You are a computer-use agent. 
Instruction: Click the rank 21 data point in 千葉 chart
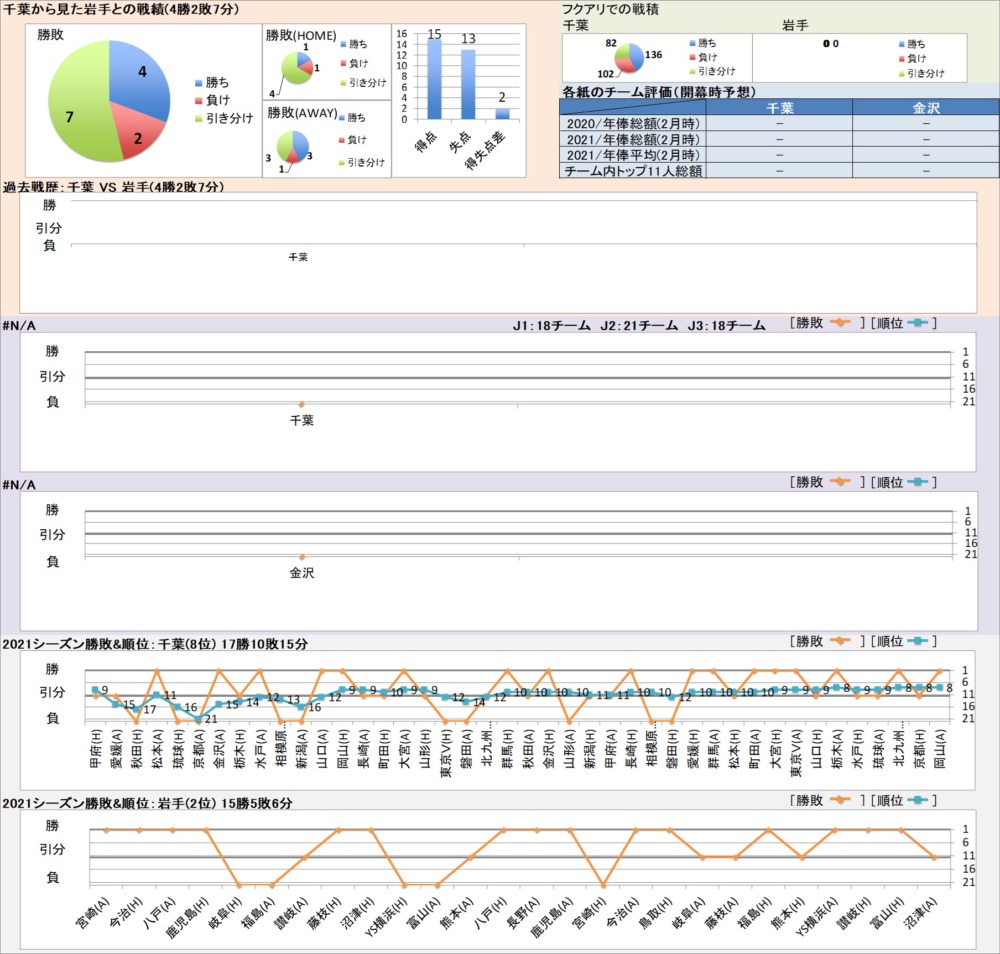pyautogui.click(x=199, y=718)
